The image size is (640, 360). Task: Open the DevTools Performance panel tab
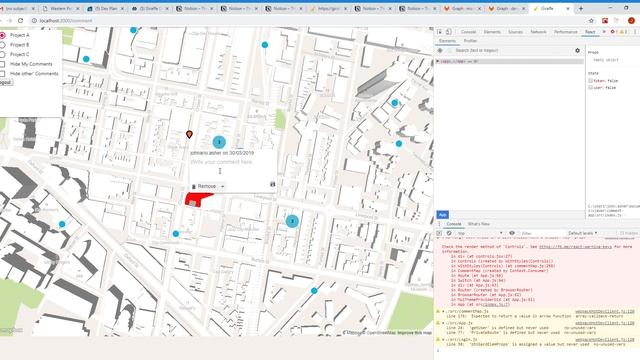tap(565, 32)
